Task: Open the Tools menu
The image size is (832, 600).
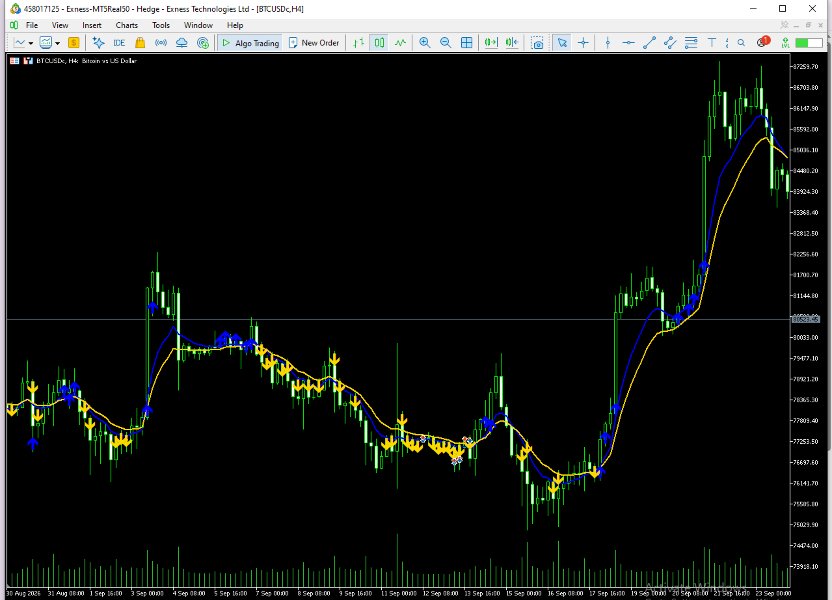Action: point(161,25)
